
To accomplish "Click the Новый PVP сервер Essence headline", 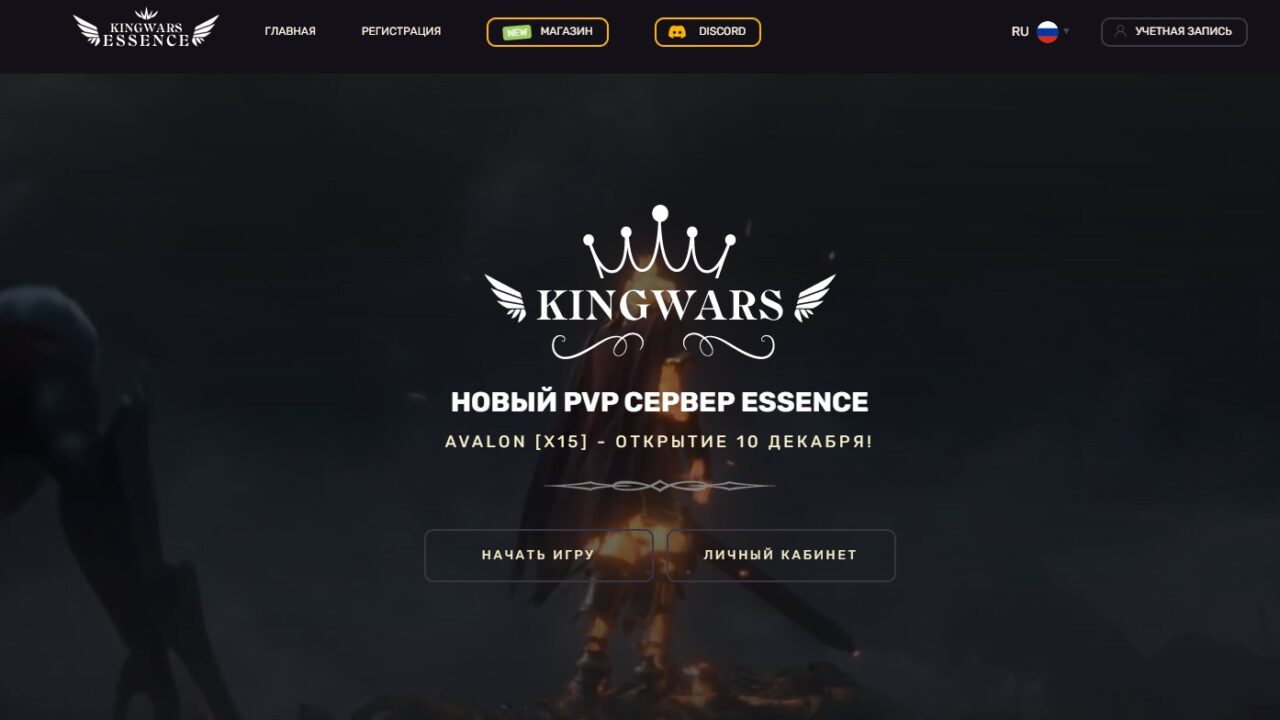I will tap(659, 402).
